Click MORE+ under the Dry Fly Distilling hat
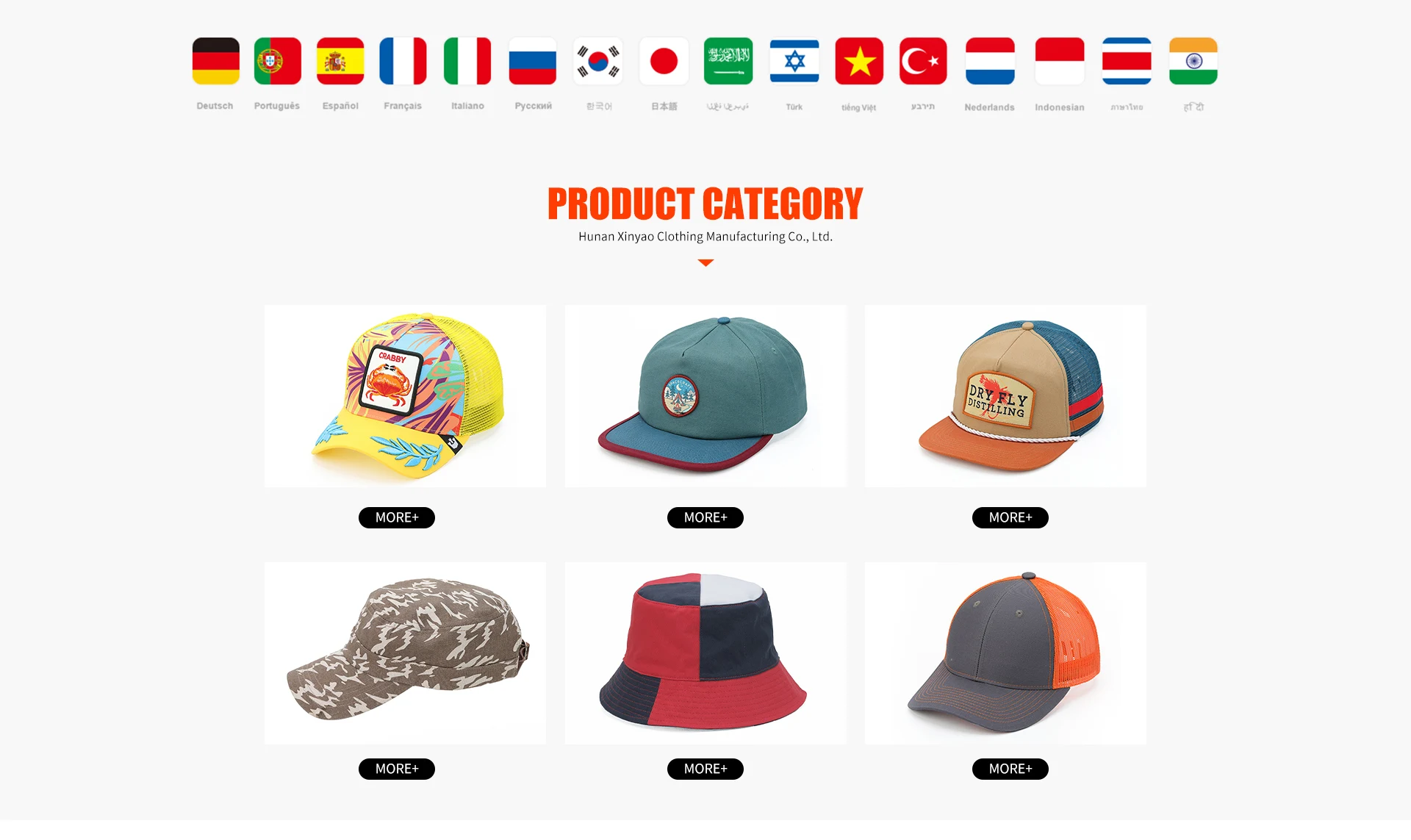Viewport: 1411px width, 840px height. pyautogui.click(x=1010, y=517)
